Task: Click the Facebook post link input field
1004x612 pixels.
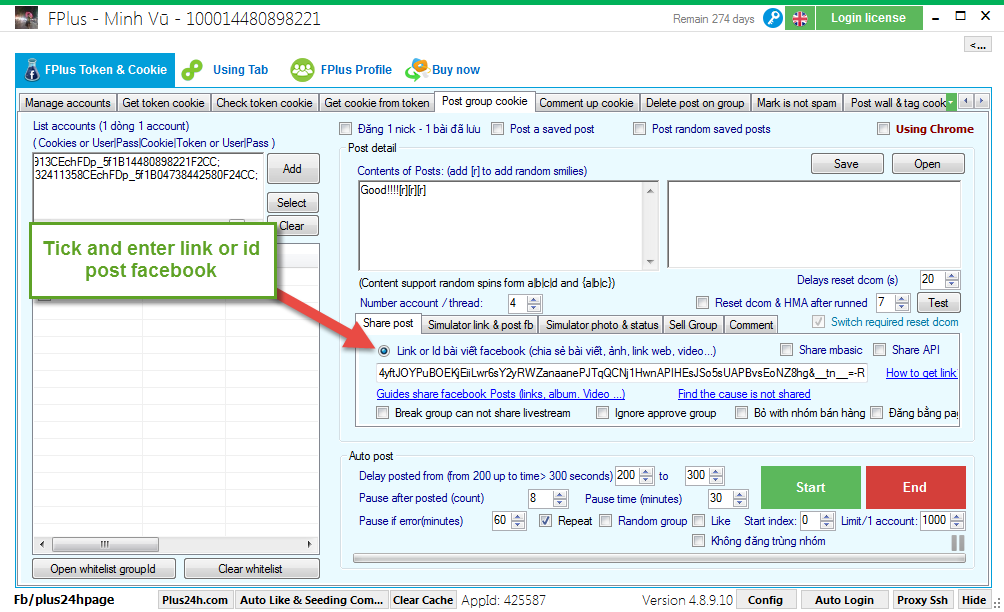Action: [x=622, y=373]
